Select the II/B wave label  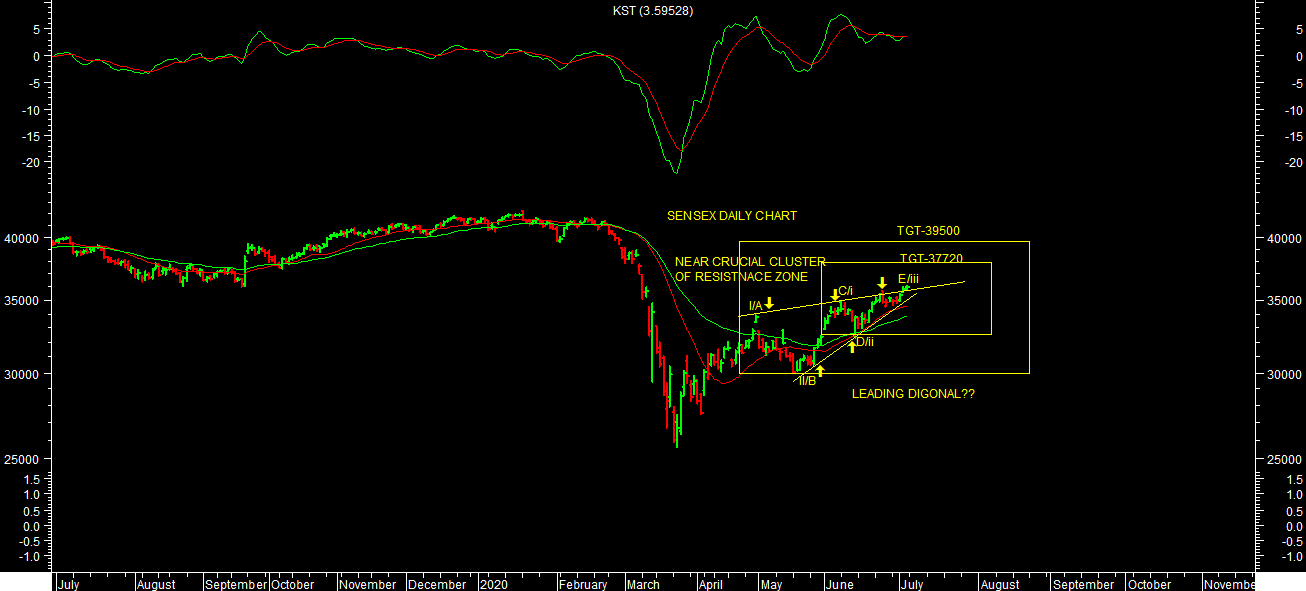tap(806, 381)
